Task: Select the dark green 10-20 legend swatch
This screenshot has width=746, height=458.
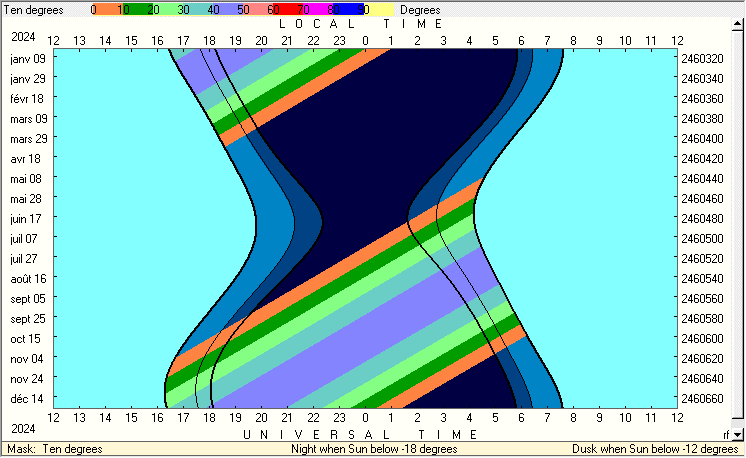Action: [x=138, y=10]
